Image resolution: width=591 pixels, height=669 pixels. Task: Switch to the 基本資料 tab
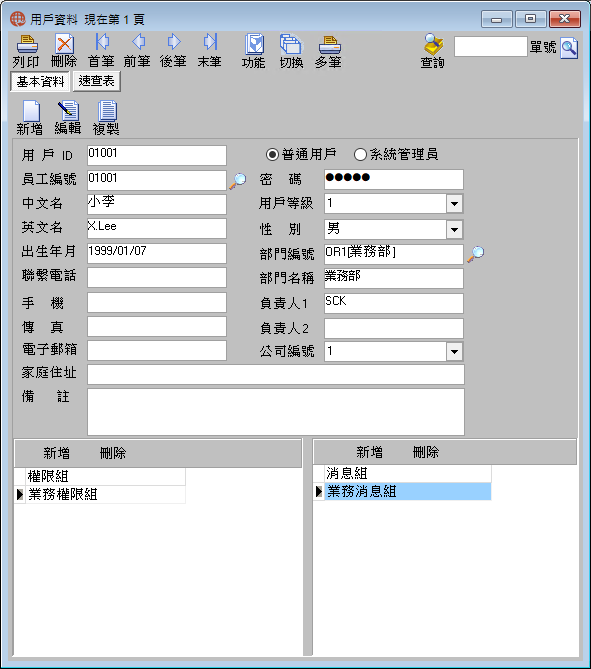click(x=40, y=81)
